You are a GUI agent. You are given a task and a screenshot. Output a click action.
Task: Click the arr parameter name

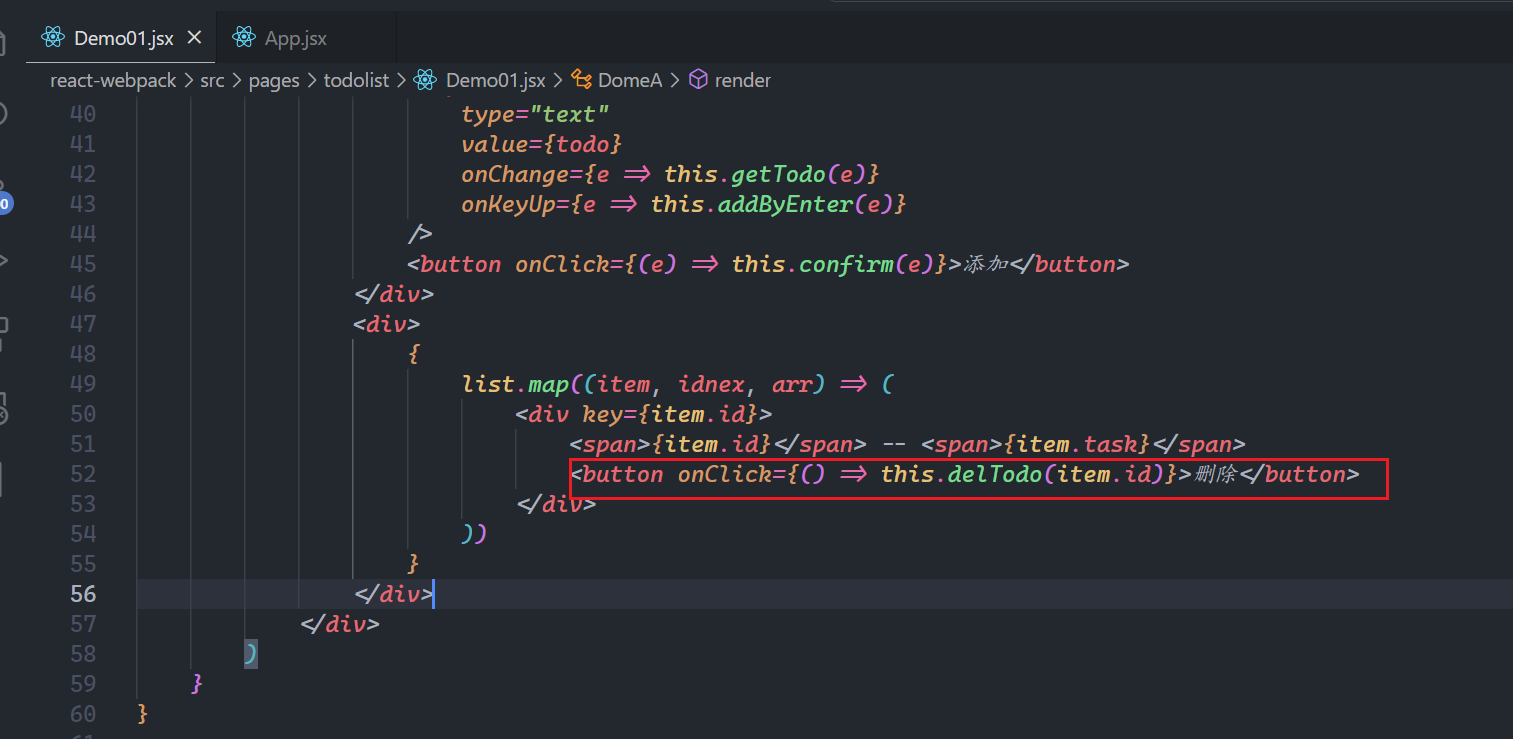click(792, 384)
